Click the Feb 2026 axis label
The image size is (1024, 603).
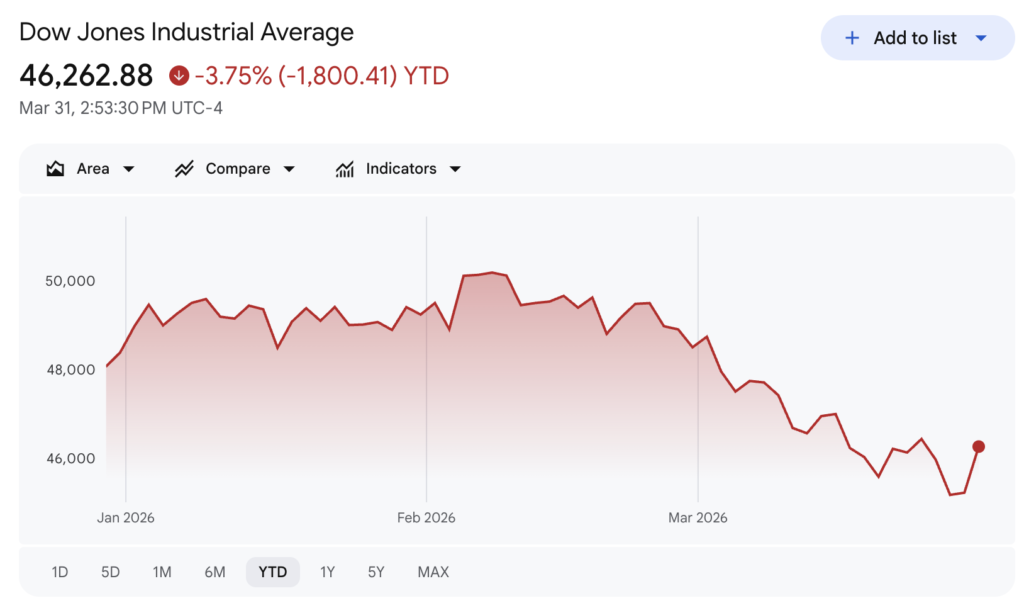point(426,517)
